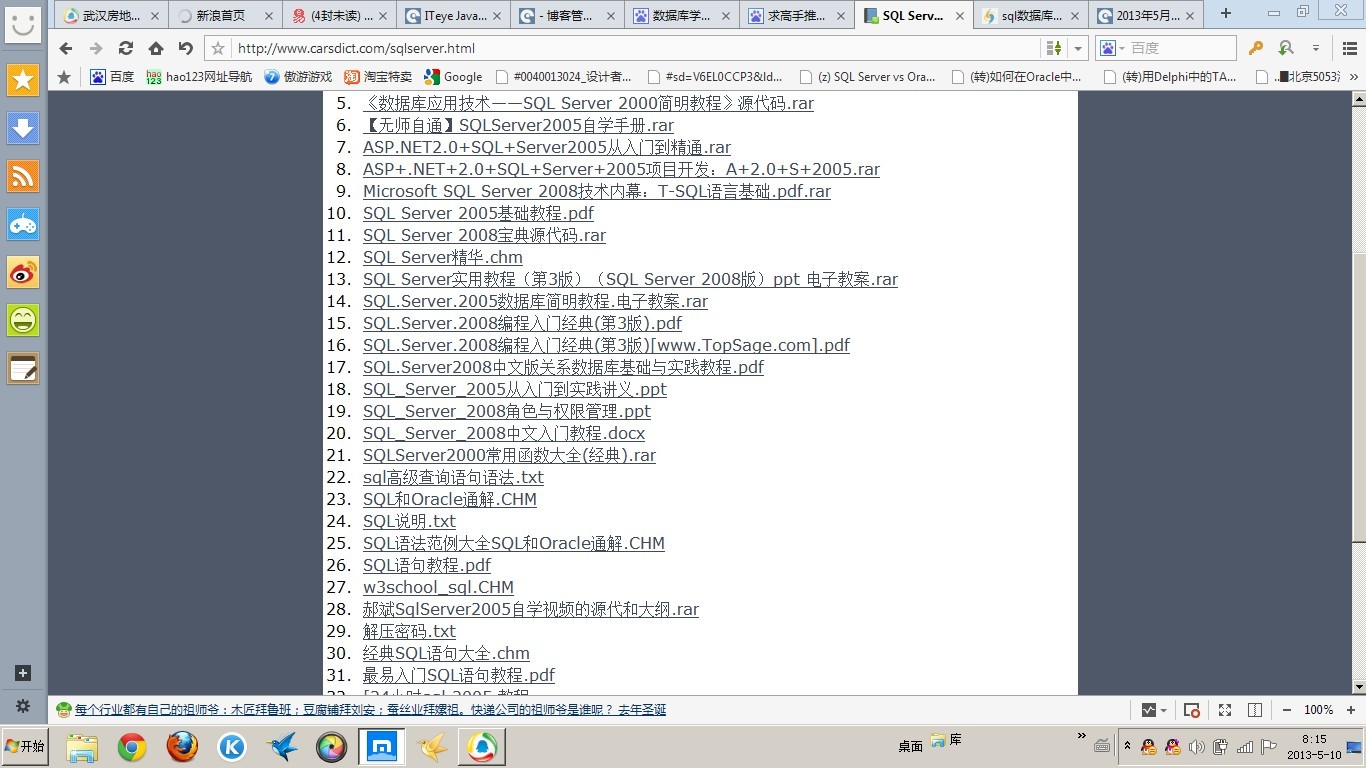This screenshot has width=1366, height=768.
Task: Add a new sidebar extension with plus
Action: (x=23, y=673)
